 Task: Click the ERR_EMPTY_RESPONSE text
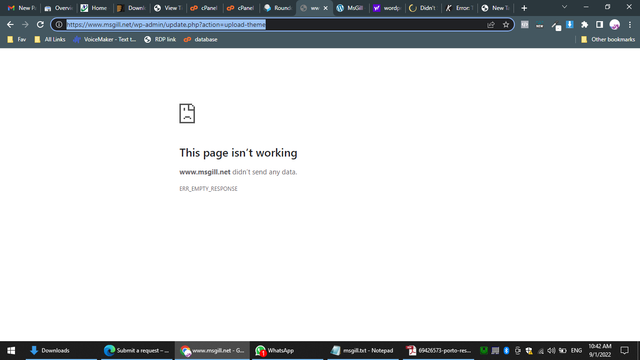point(208,189)
